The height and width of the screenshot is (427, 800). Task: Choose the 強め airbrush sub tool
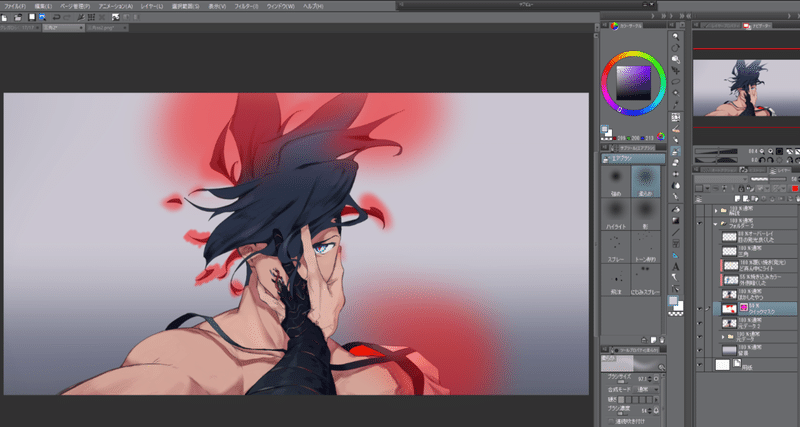click(616, 182)
